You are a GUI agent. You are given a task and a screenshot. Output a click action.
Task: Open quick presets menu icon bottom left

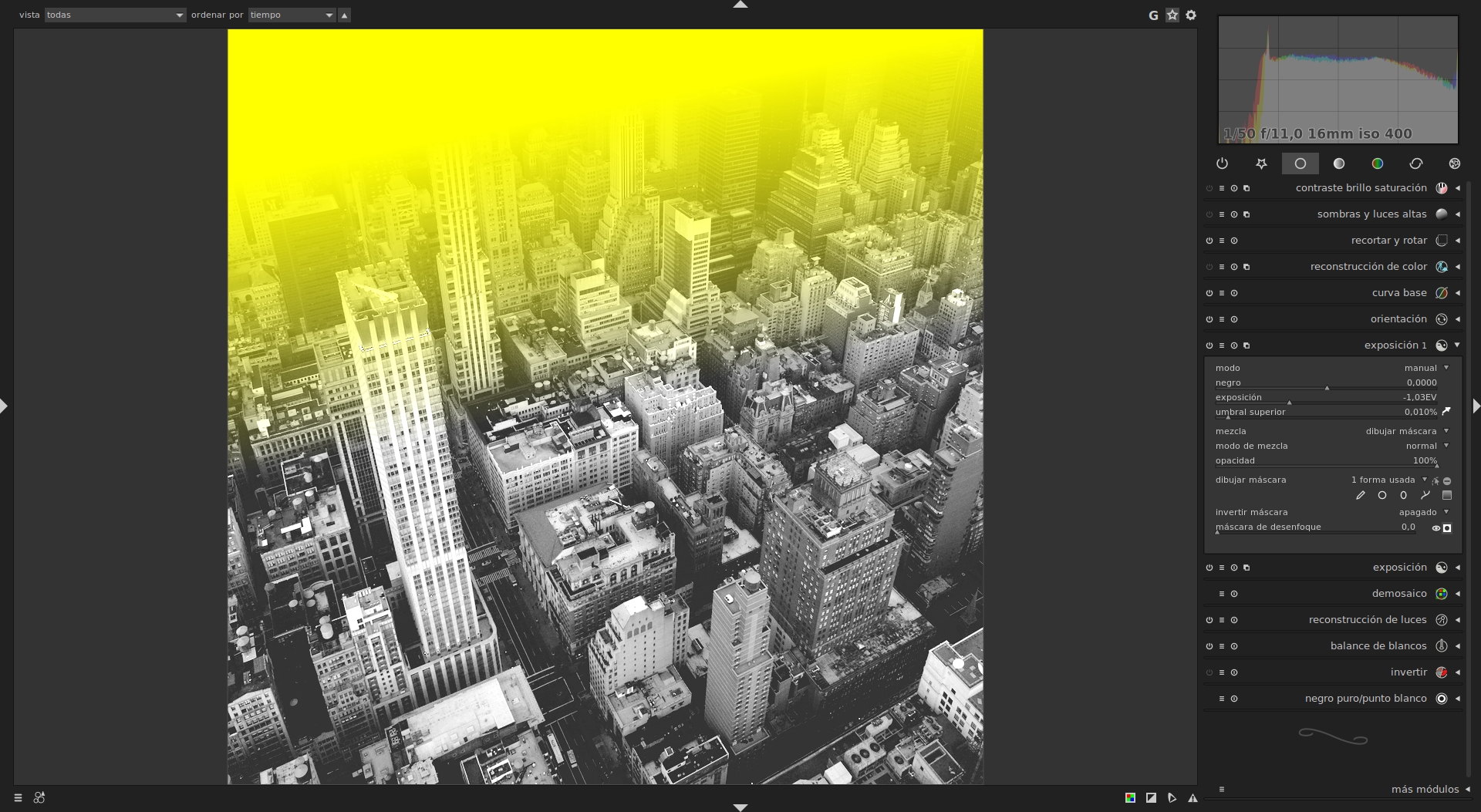(x=18, y=798)
